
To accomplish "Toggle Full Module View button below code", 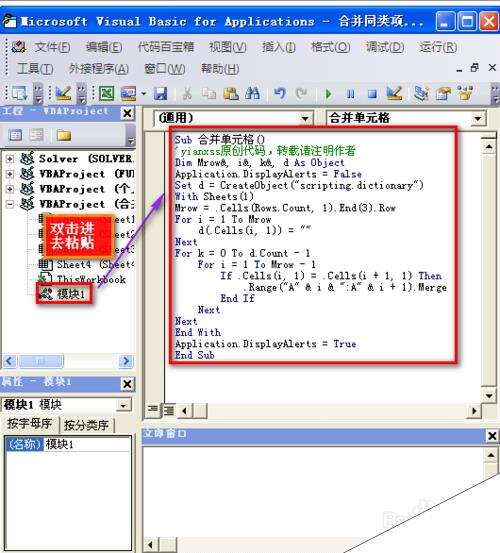I will 168,410.
